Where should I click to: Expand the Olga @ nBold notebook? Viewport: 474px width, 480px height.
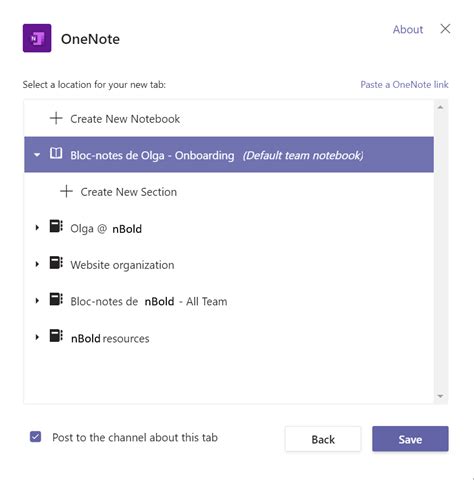37,228
